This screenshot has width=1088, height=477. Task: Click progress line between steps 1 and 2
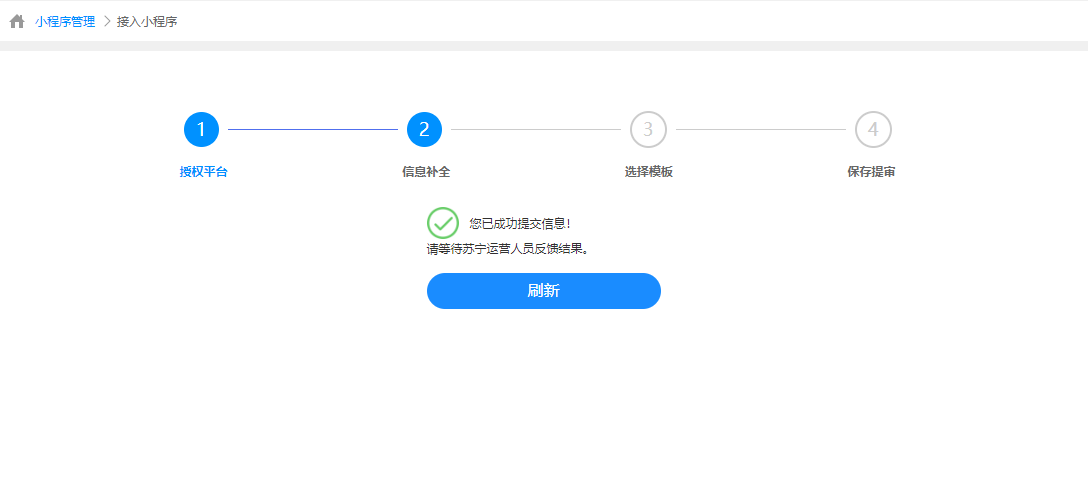point(312,129)
